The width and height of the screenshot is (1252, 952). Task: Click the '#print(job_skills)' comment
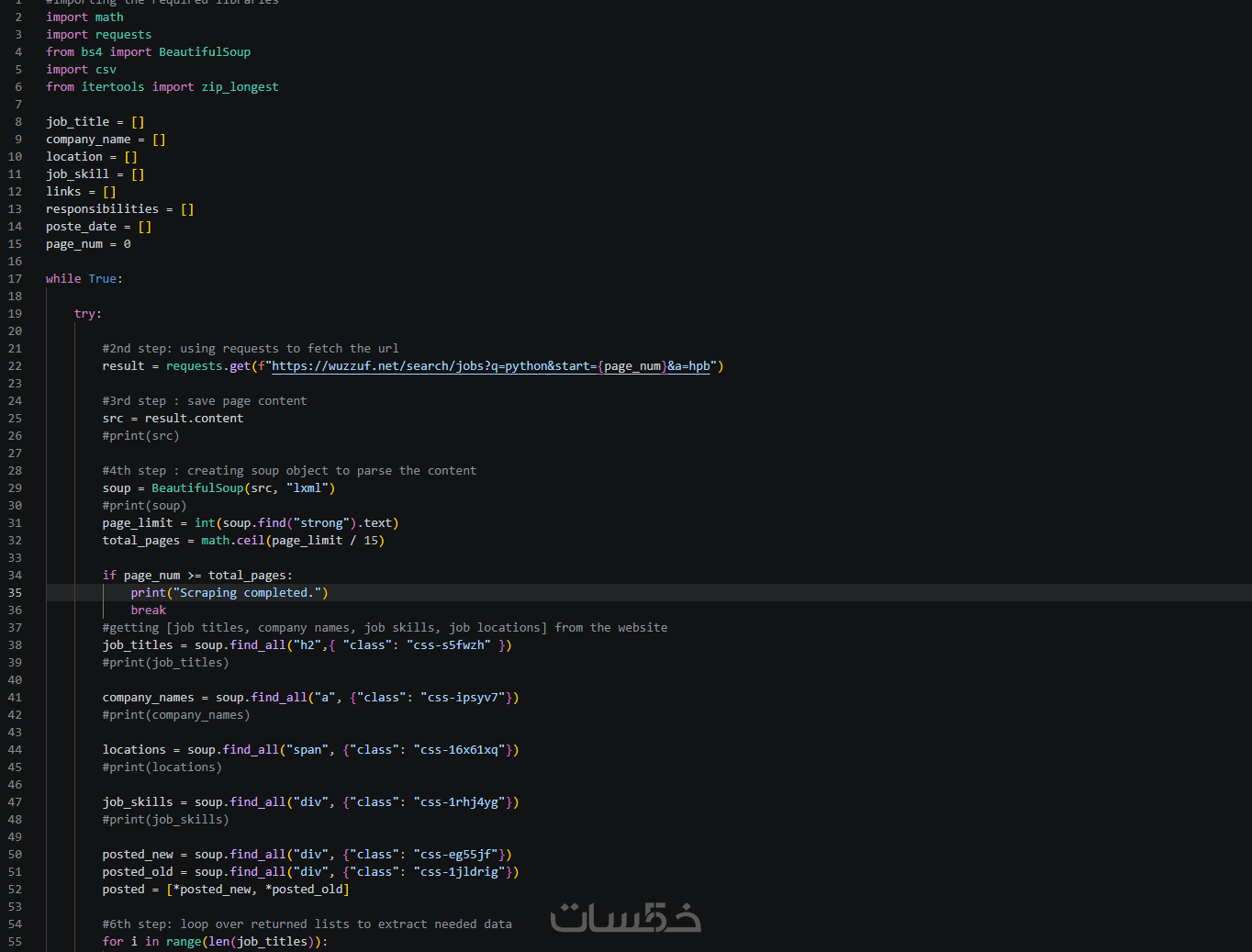pos(166,820)
